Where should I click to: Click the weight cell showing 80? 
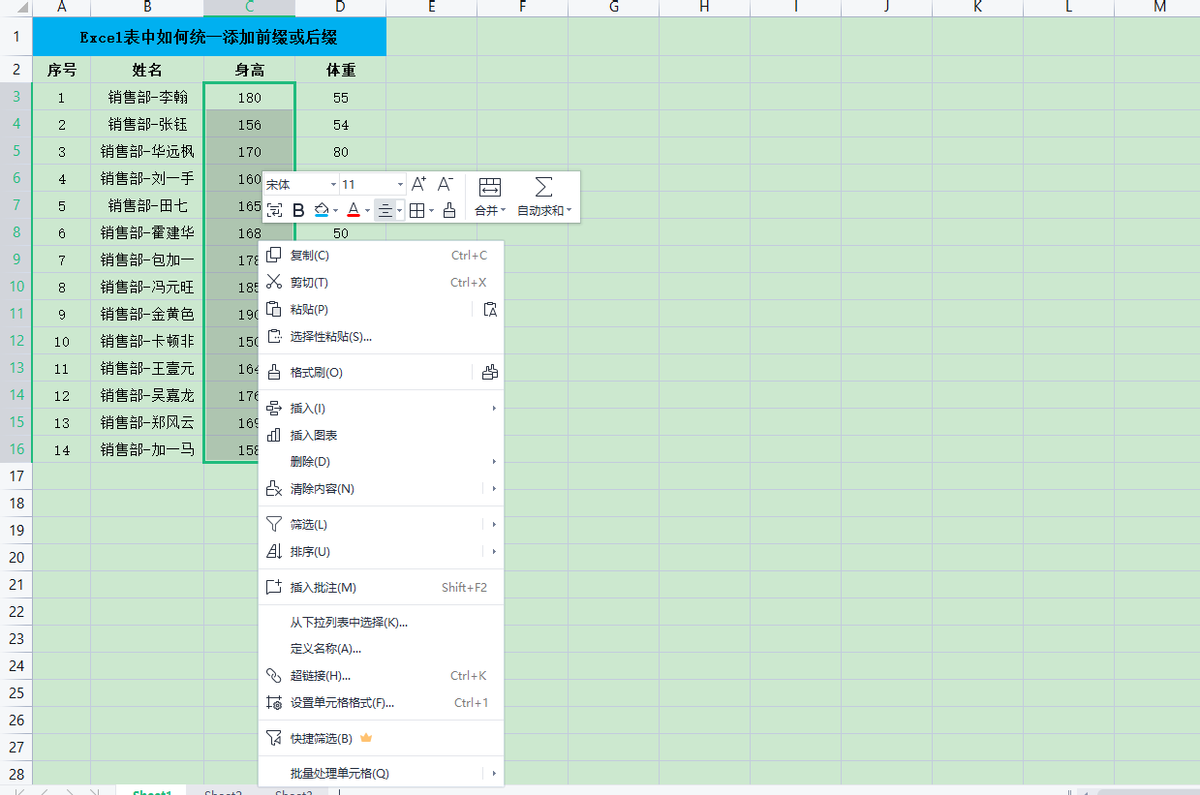pyautogui.click(x=341, y=152)
